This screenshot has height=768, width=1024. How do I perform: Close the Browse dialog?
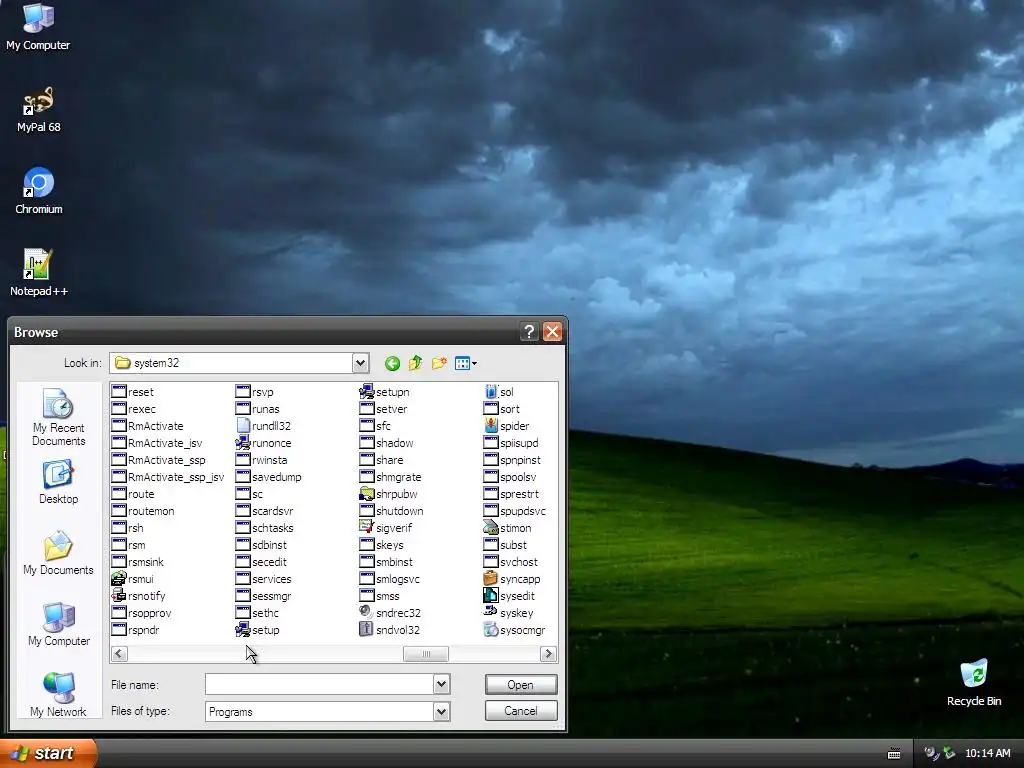click(552, 332)
